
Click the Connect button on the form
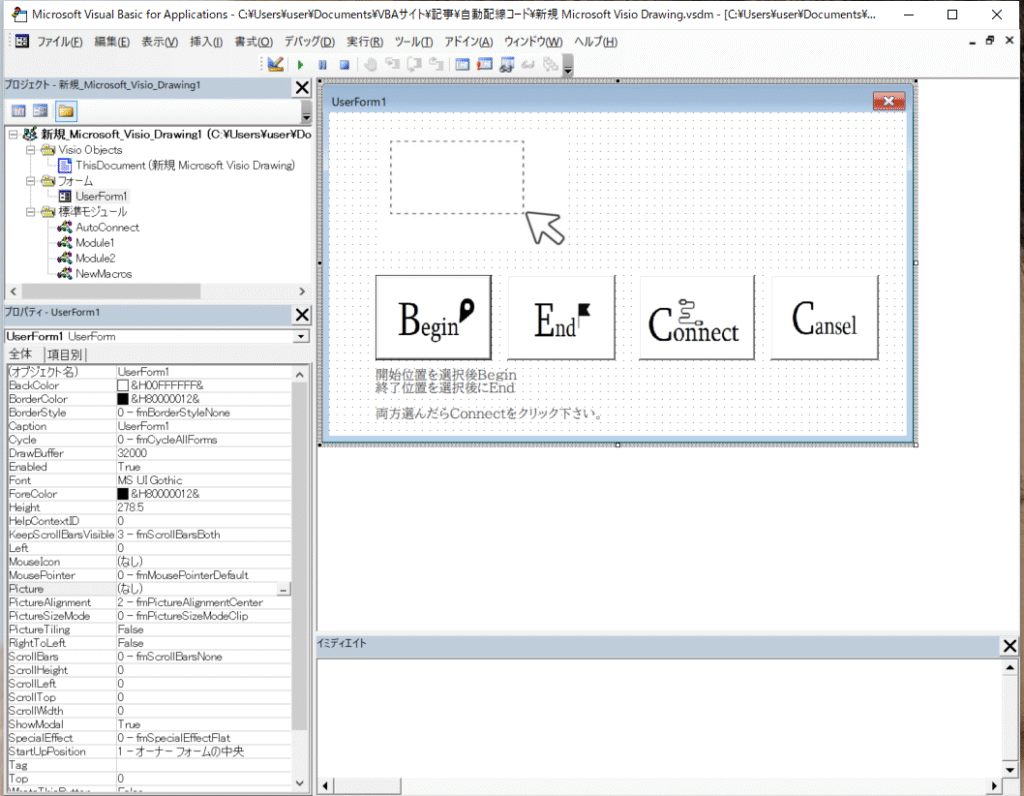[696, 318]
